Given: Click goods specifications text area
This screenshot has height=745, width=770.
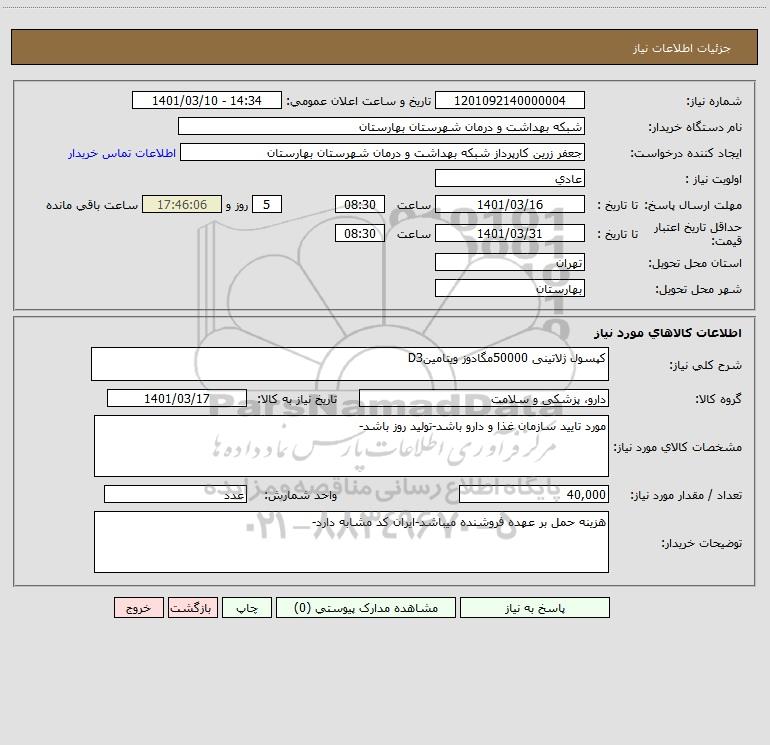Looking at the screenshot, I should [351, 446].
